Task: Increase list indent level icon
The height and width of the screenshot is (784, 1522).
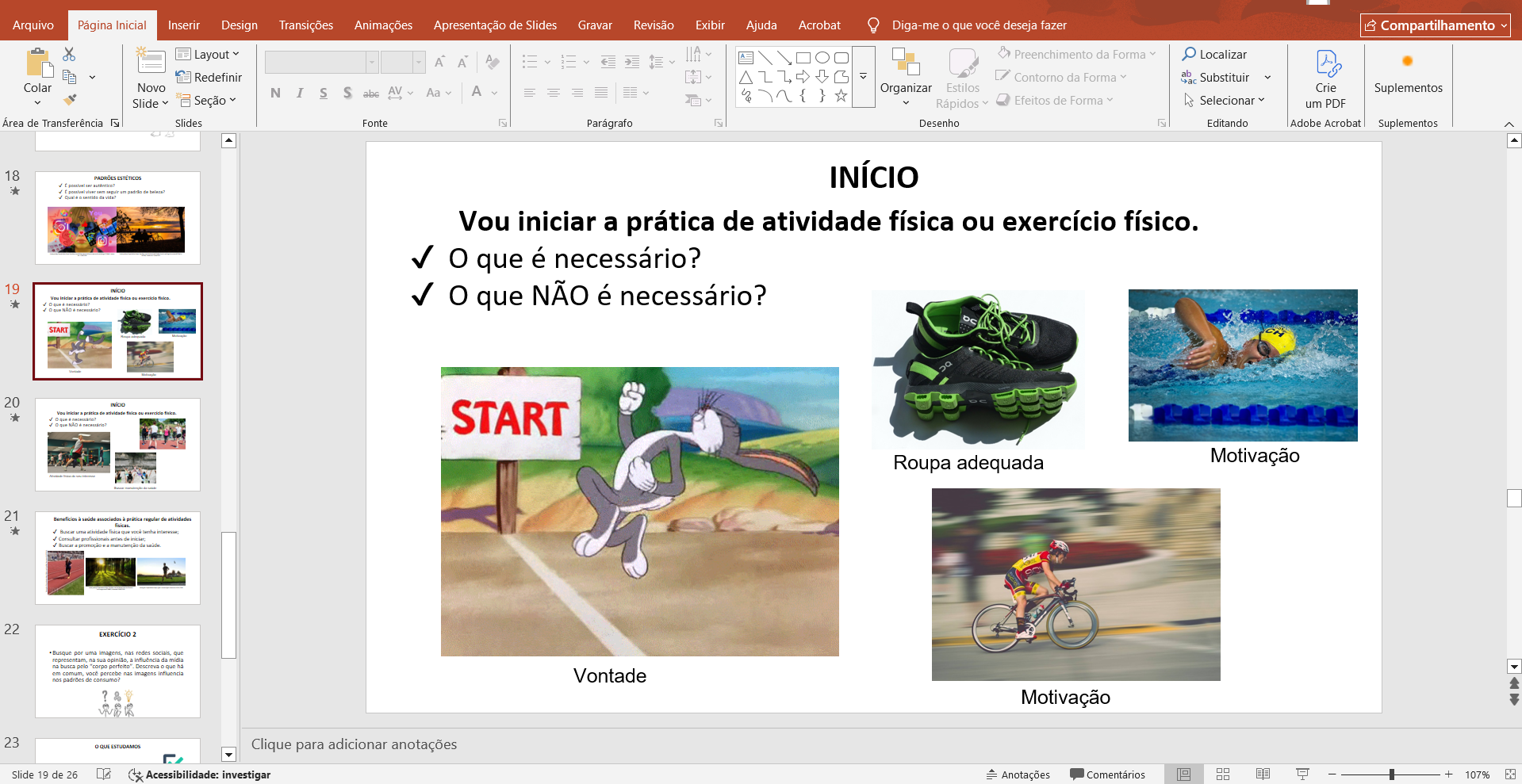Action: tap(632, 62)
